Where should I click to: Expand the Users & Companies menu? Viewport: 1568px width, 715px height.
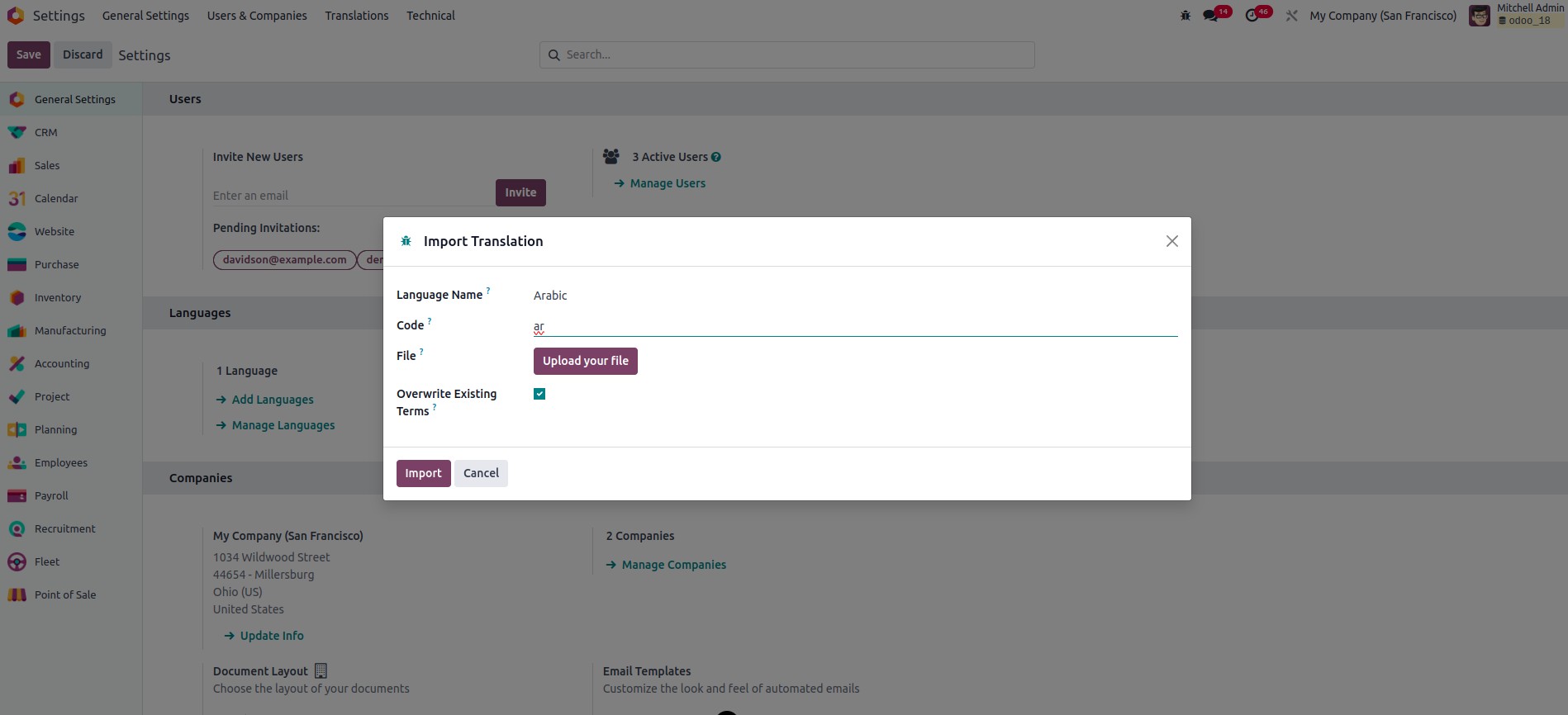click(257, 16)
